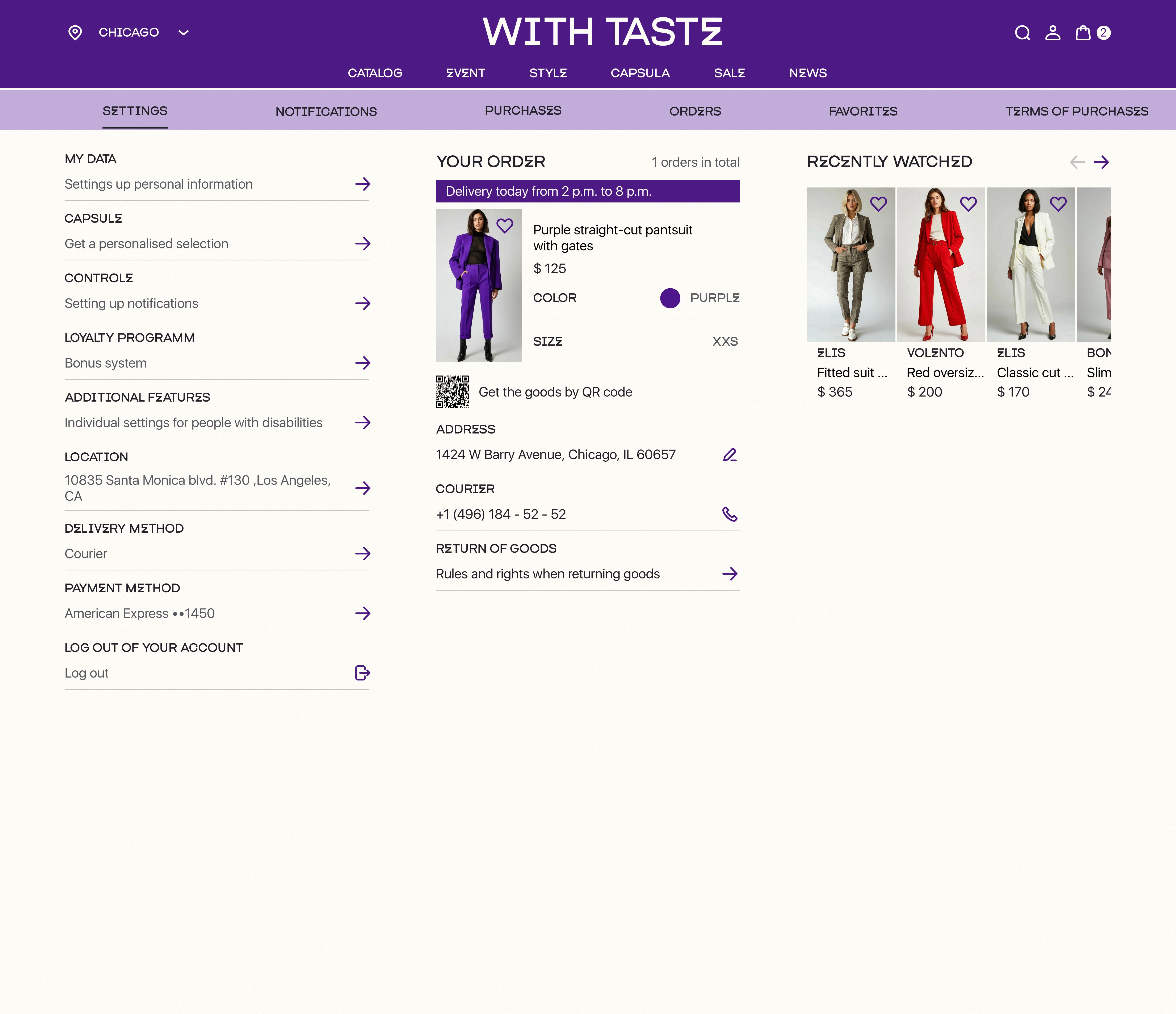Favorite the purple pantsuit with heart icon
Image resolution: width=1176 pixels, height=1014 pixels.
tap(505, 226)
